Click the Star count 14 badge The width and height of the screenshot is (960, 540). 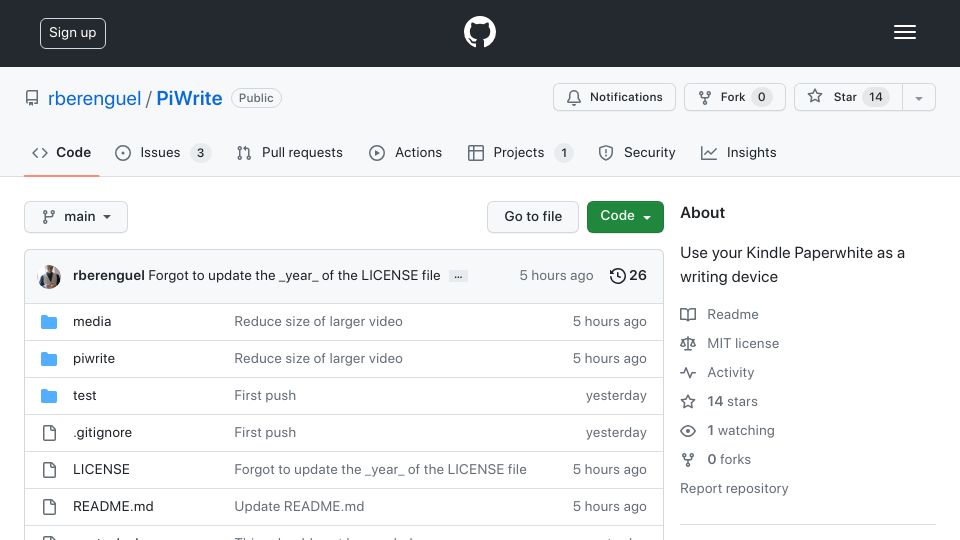point(876,97)
